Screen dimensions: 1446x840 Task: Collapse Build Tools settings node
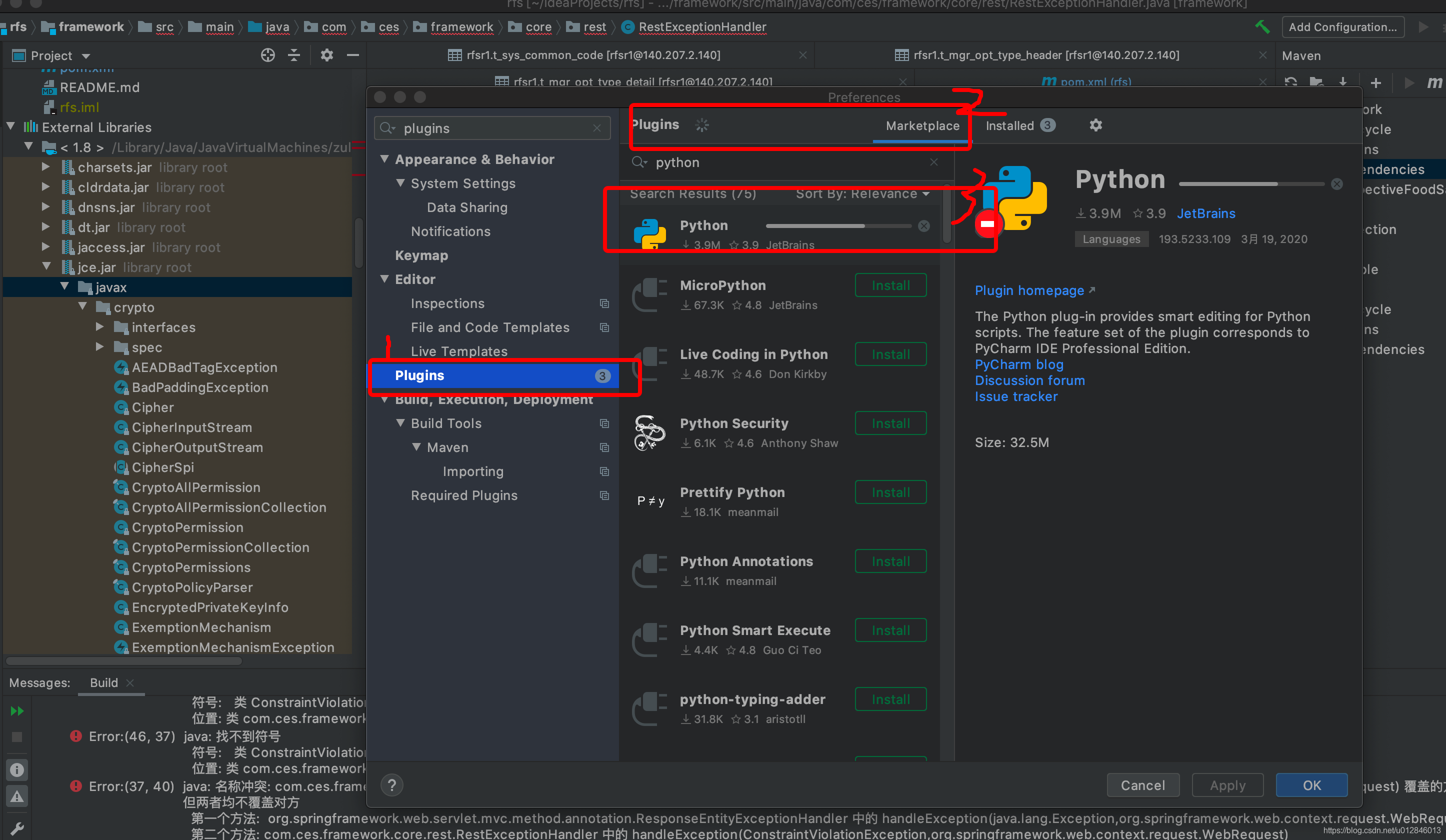pos(400,423)
